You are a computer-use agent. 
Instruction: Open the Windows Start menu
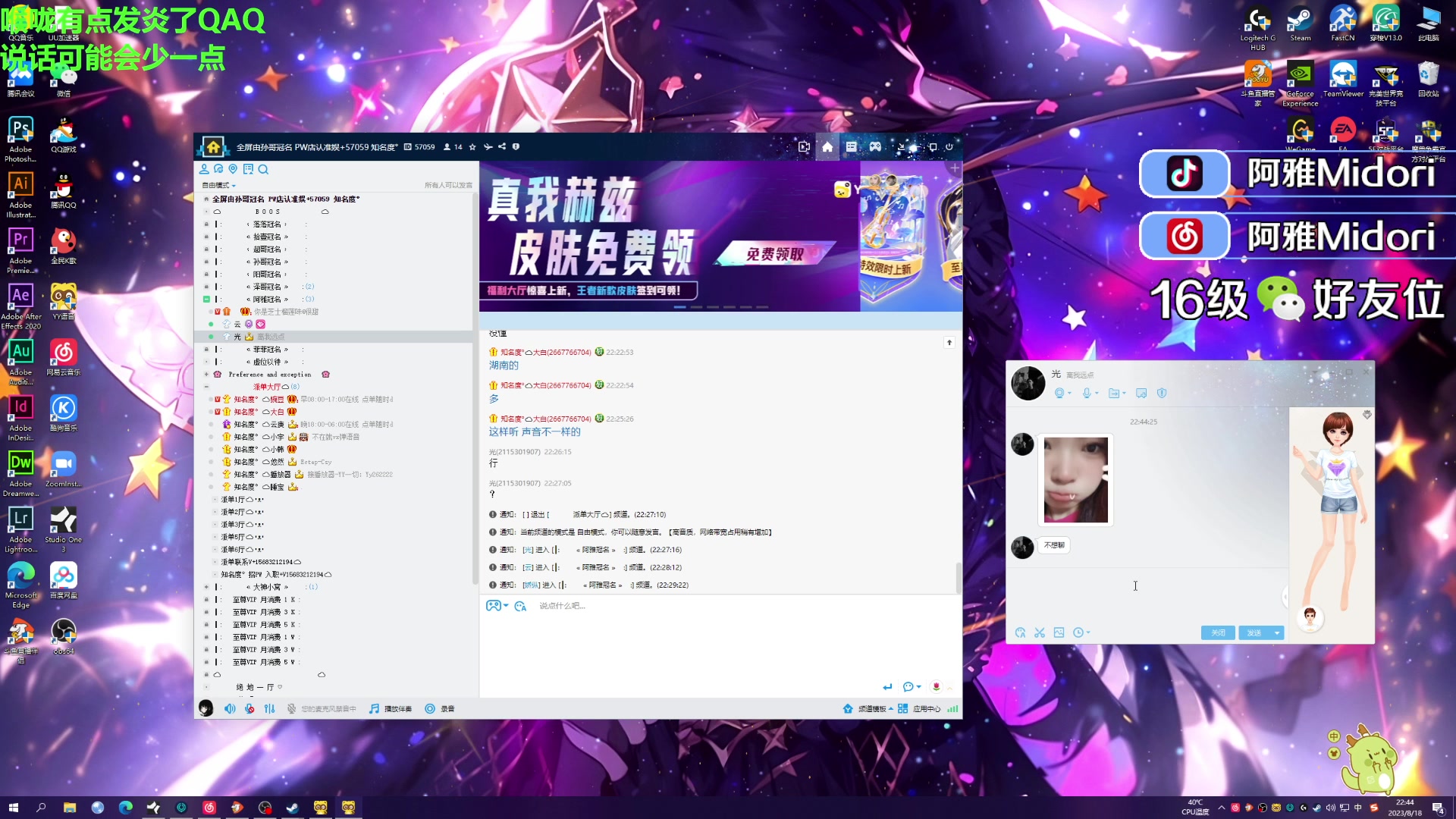pos(13,808)
